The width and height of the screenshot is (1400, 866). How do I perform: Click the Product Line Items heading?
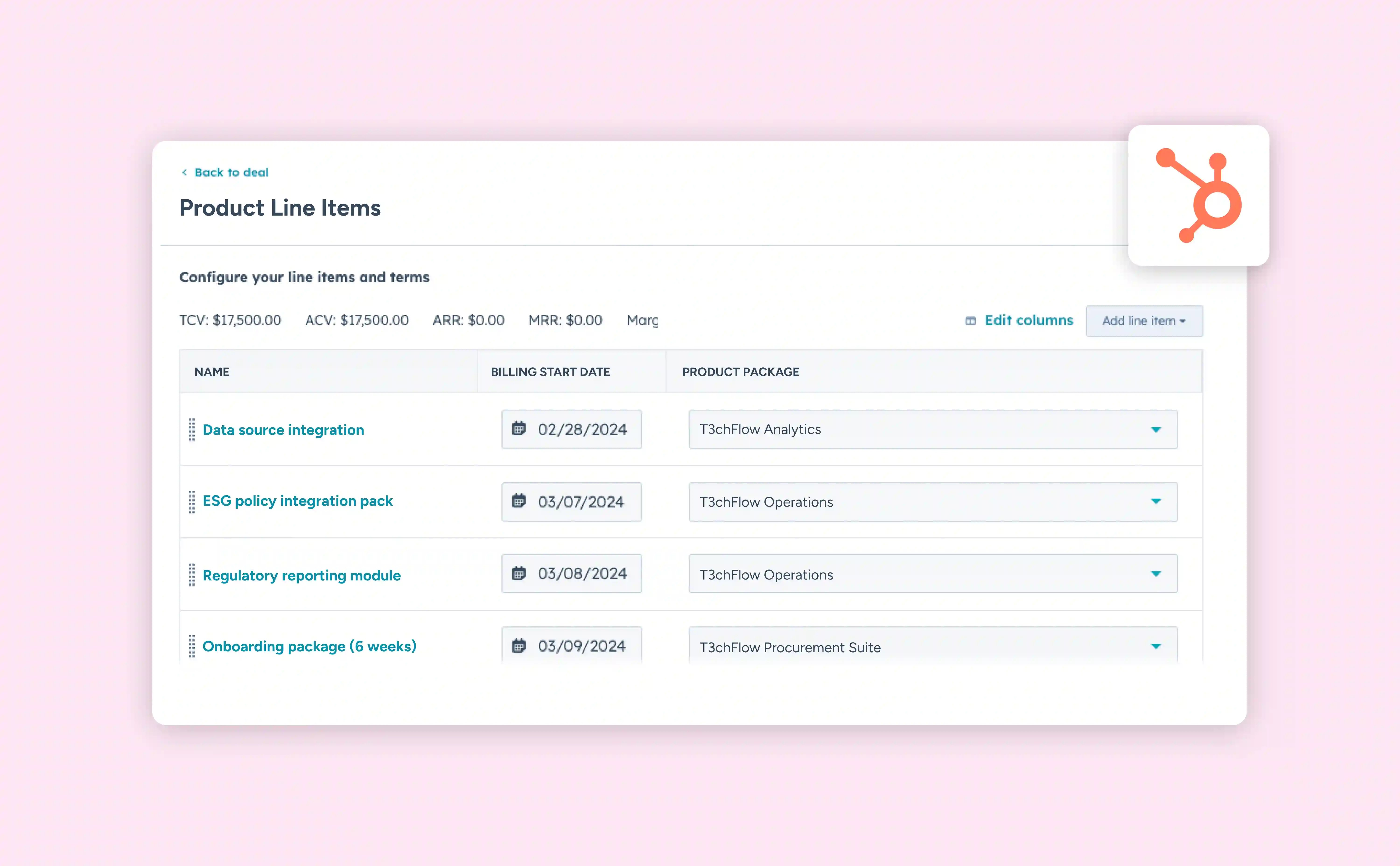point(280,208)
